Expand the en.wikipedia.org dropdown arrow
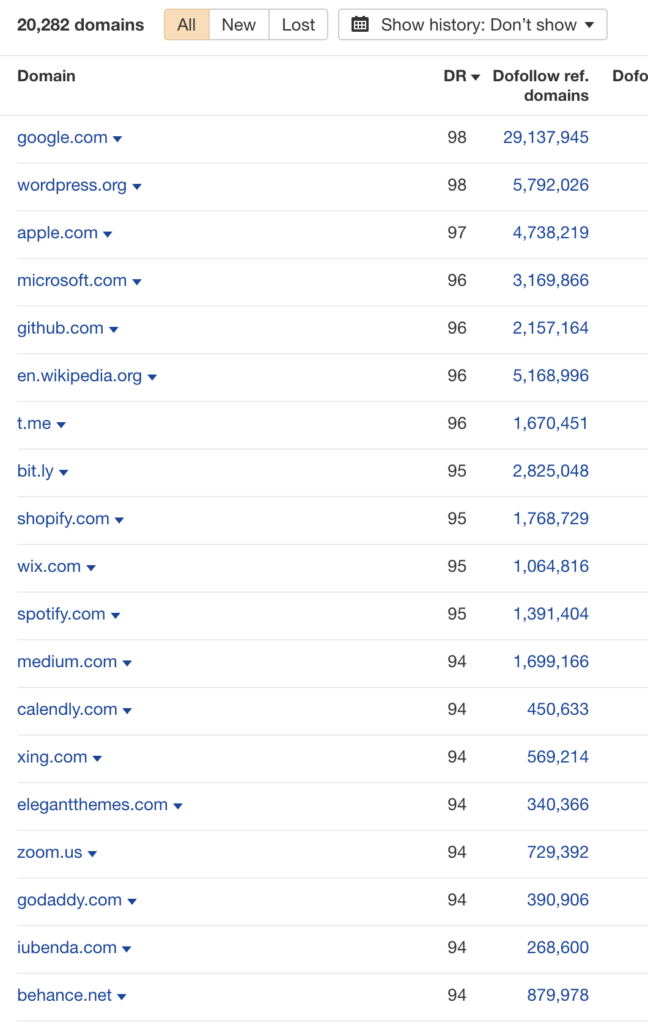Screen dimensions: 648x1024 coord(152,377)
